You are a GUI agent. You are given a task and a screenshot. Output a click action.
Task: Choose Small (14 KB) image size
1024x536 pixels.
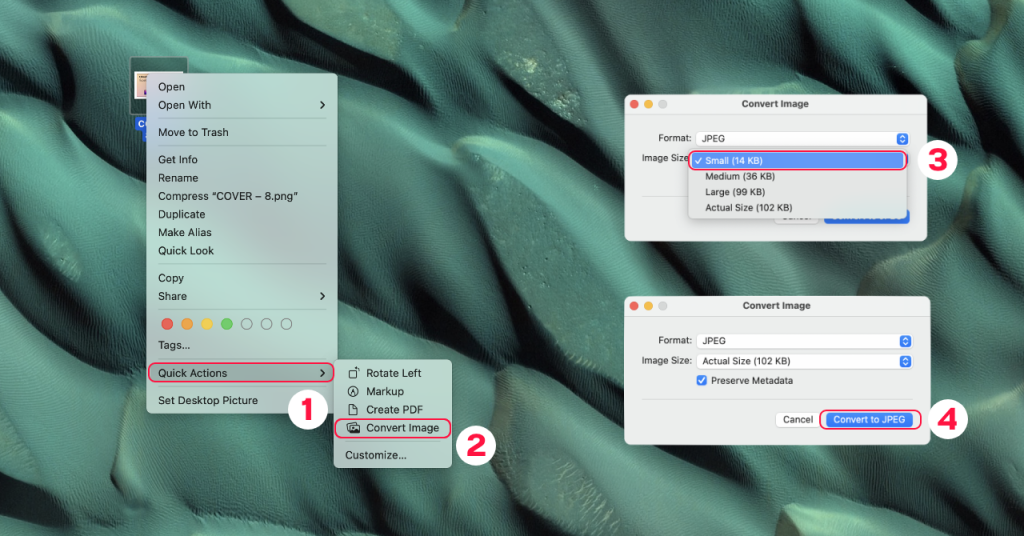(797, 161)
